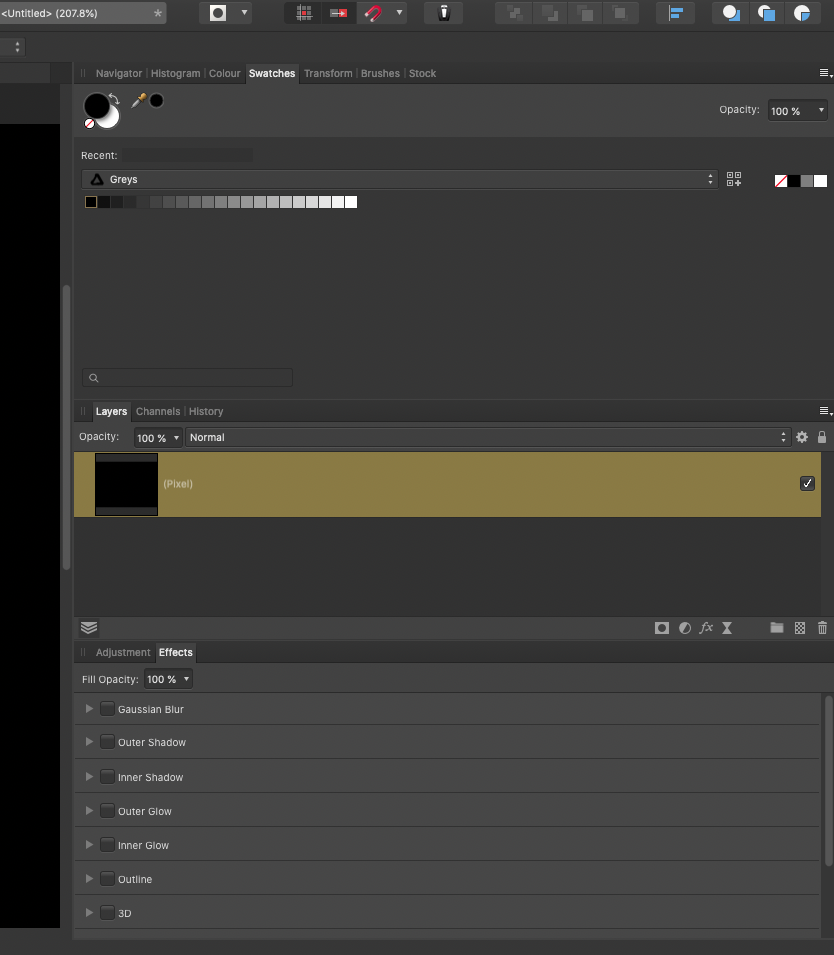Open the Layers panel options menu
This screenshot has height=955, width=834.
click(825, 411)
